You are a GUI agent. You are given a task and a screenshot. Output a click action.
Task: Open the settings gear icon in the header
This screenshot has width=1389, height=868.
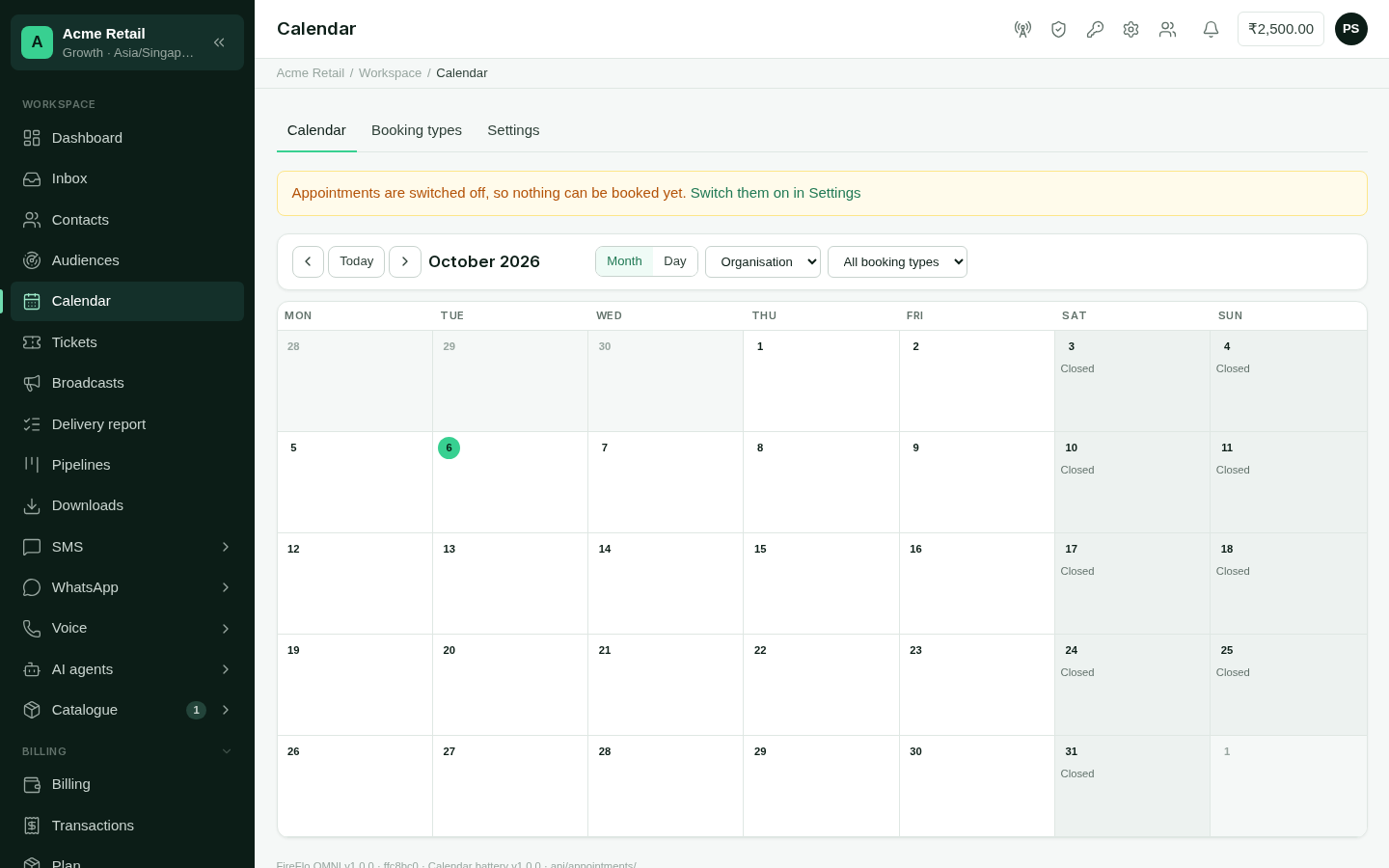click(1130, 29)
